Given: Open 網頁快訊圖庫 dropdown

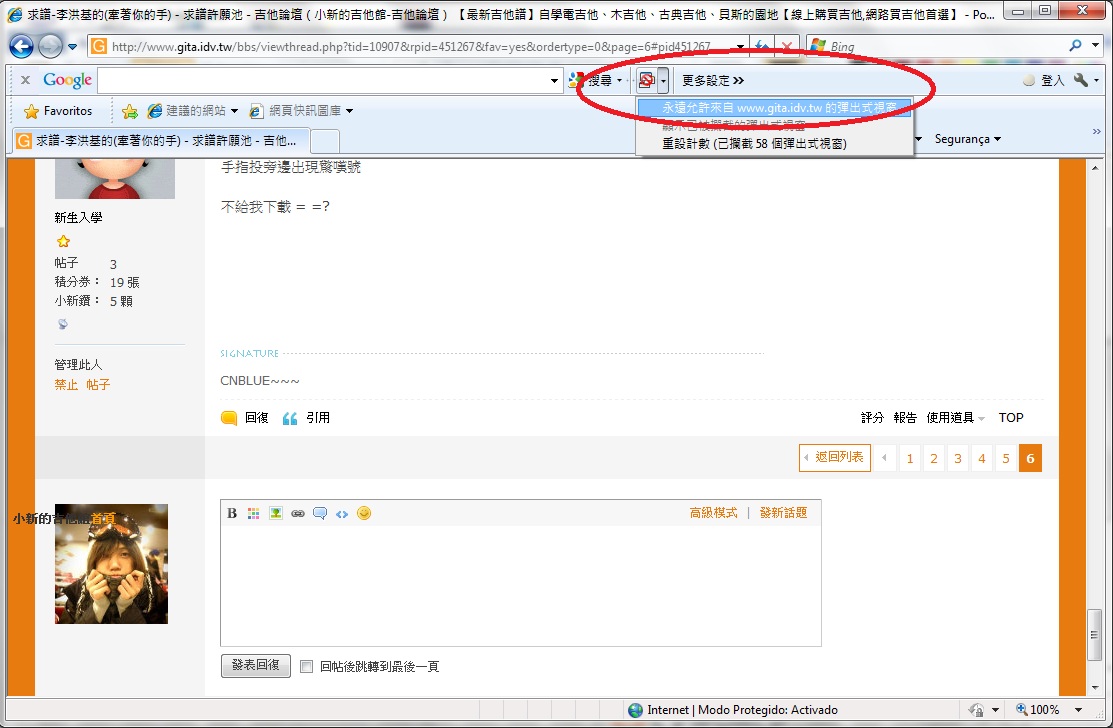Looking at the screenshot, I should click(301, 111).
